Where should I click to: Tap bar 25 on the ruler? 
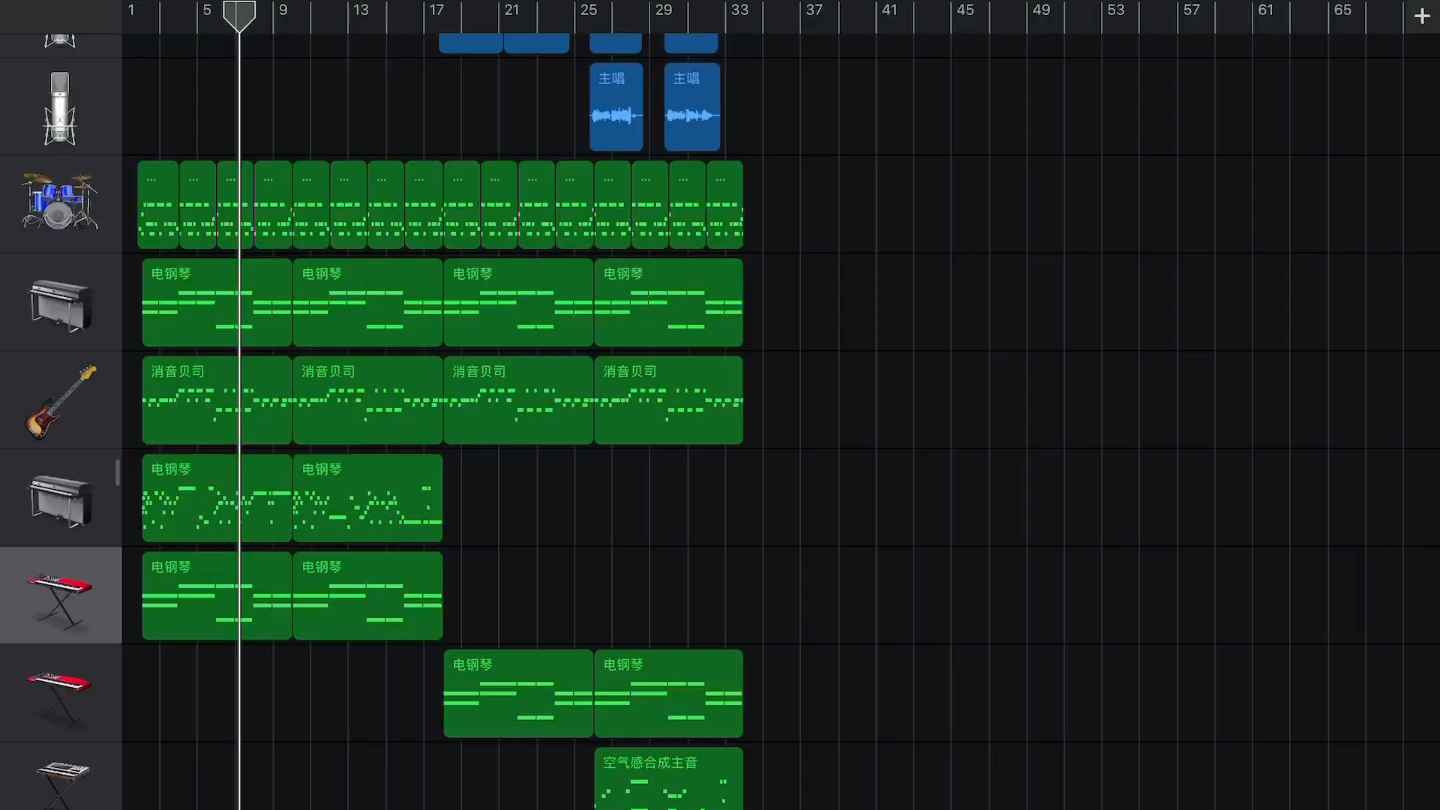pos(588,10)
